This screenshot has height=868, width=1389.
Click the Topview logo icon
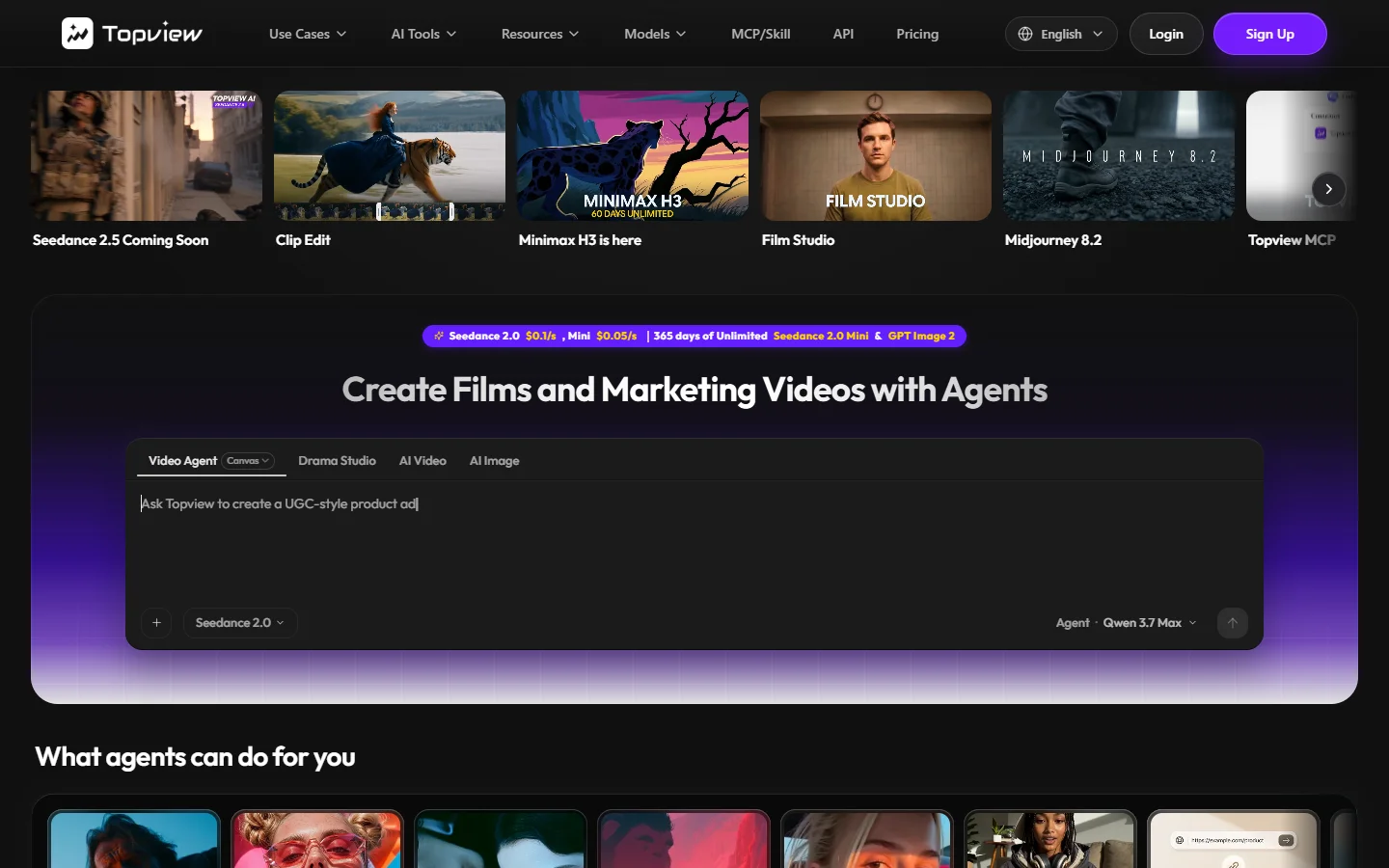77,34
